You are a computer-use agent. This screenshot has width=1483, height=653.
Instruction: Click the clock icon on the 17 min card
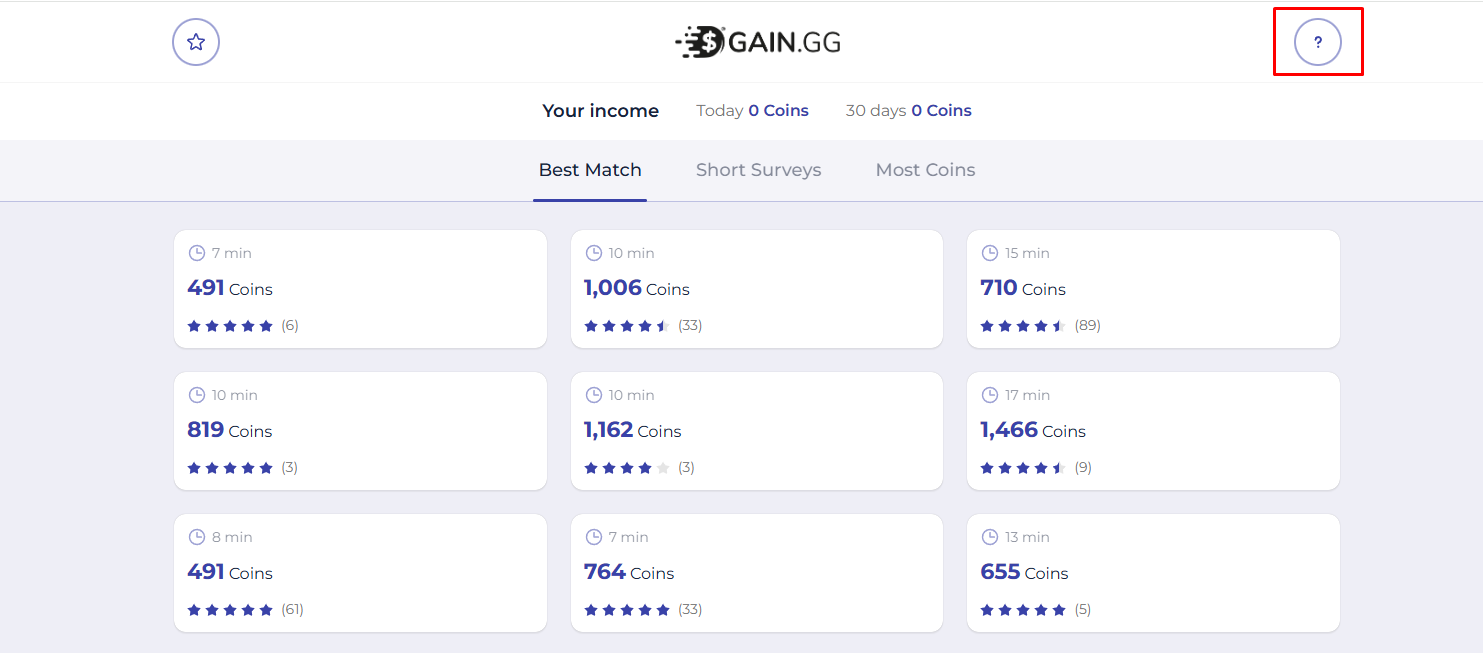[990, 395]
